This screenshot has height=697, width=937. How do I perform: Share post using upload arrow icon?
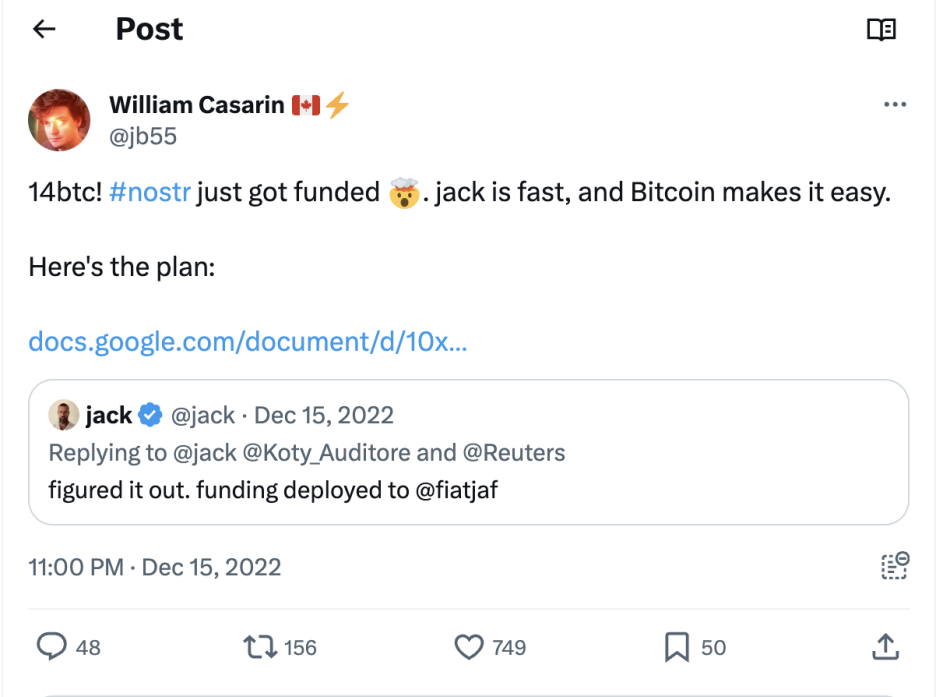pos(886,647)
